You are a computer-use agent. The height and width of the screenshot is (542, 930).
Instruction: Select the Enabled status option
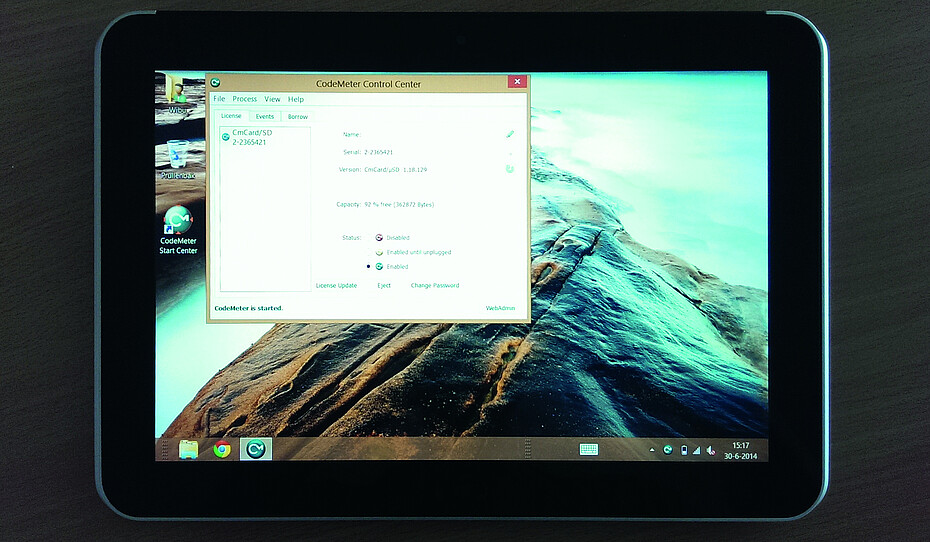click(391, 267)
